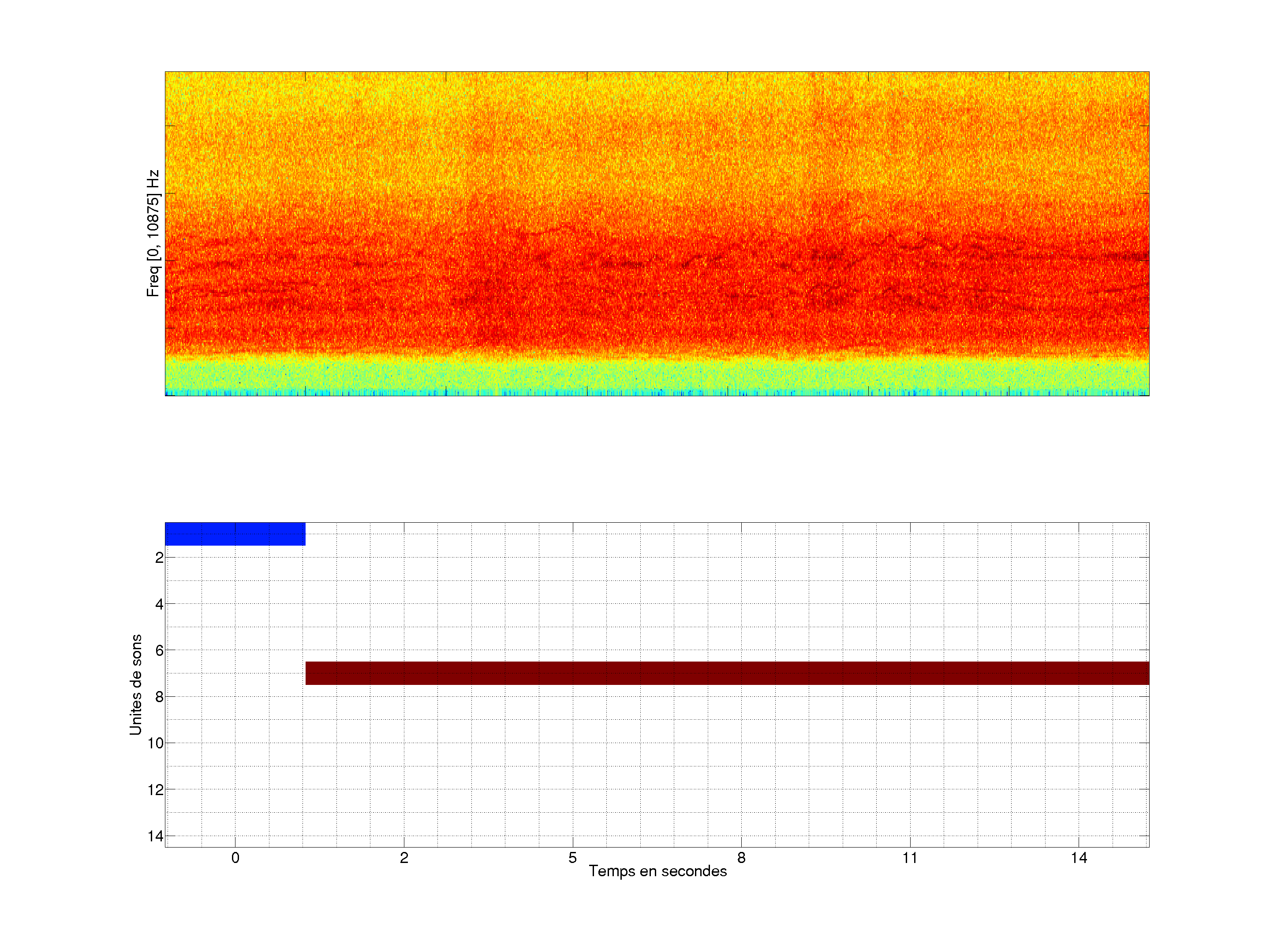The width and height of the screenshot is (1270, 952).
Task: Click the blue sound unit bar
Action: [x=235, y=534]
